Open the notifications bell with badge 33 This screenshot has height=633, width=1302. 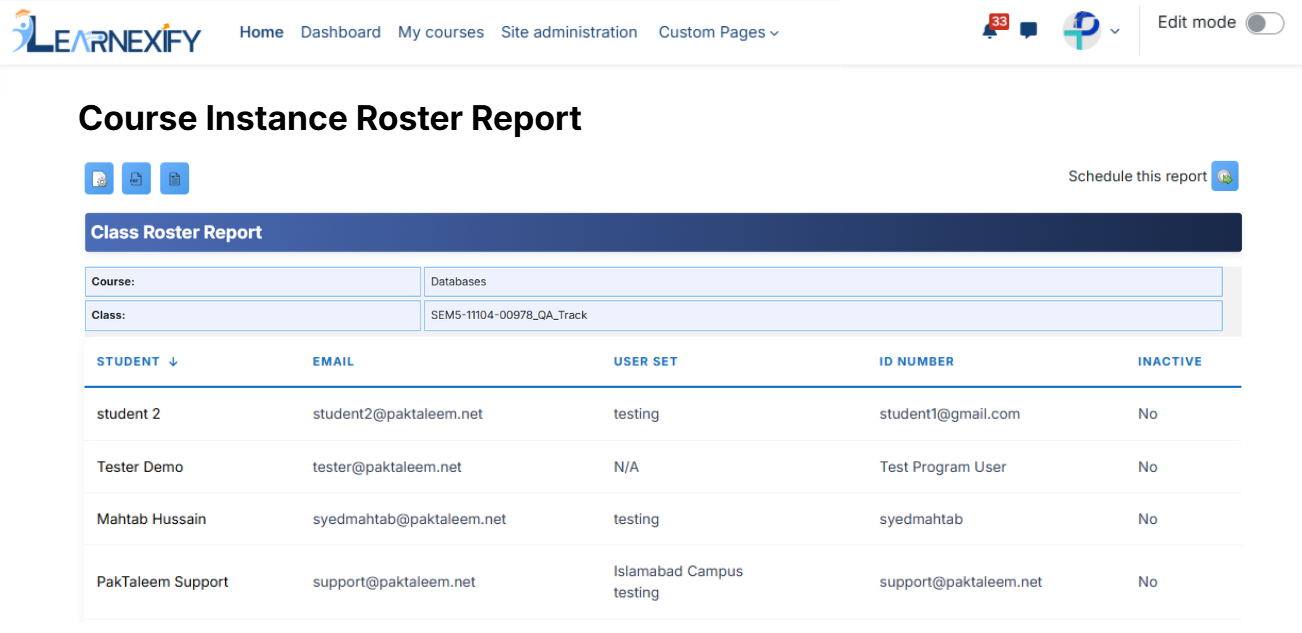(x=990, y=30)
